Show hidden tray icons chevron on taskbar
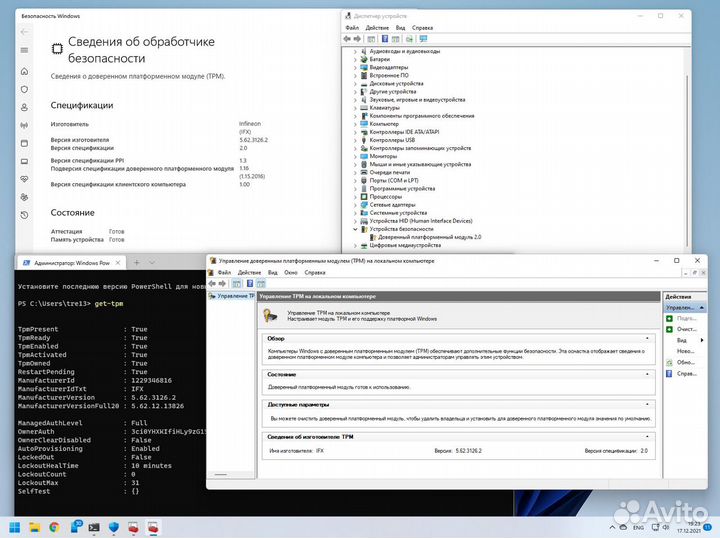 [x=612, y=527]
